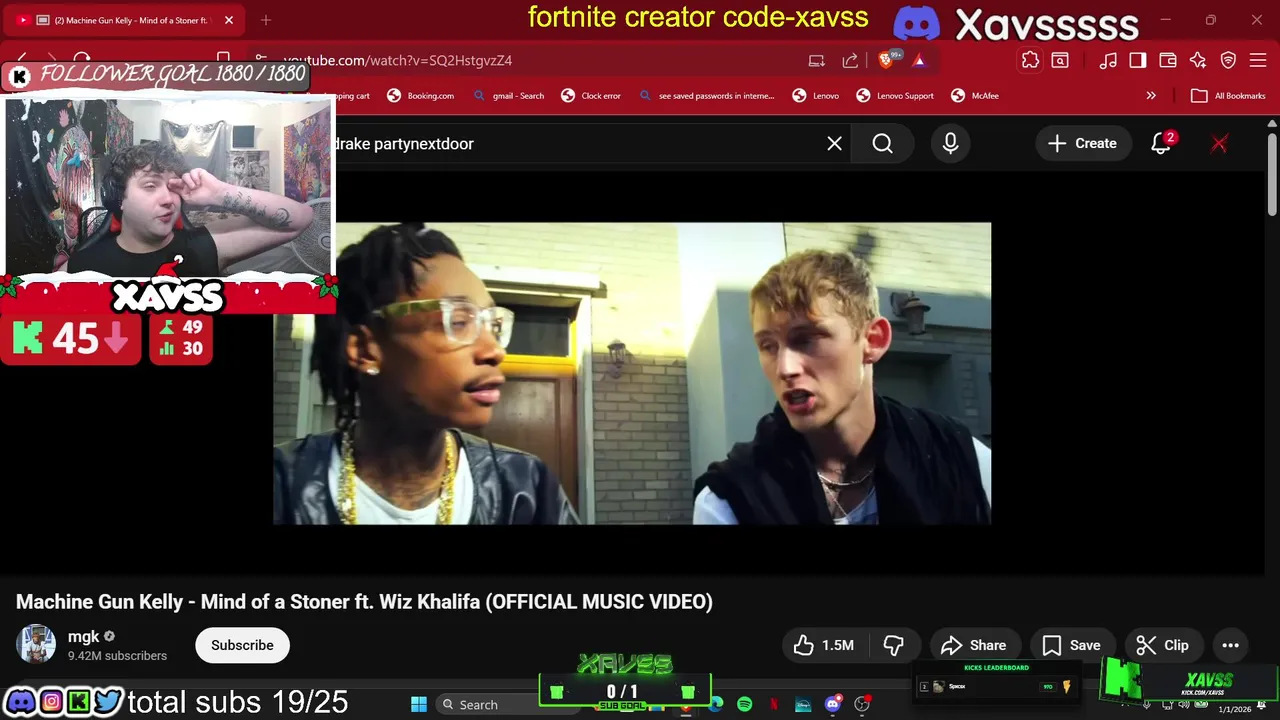This screenshot has height=720, width=1280.
Task: Open Extensions puzzle piece icon
Action: coord(1030,60)
